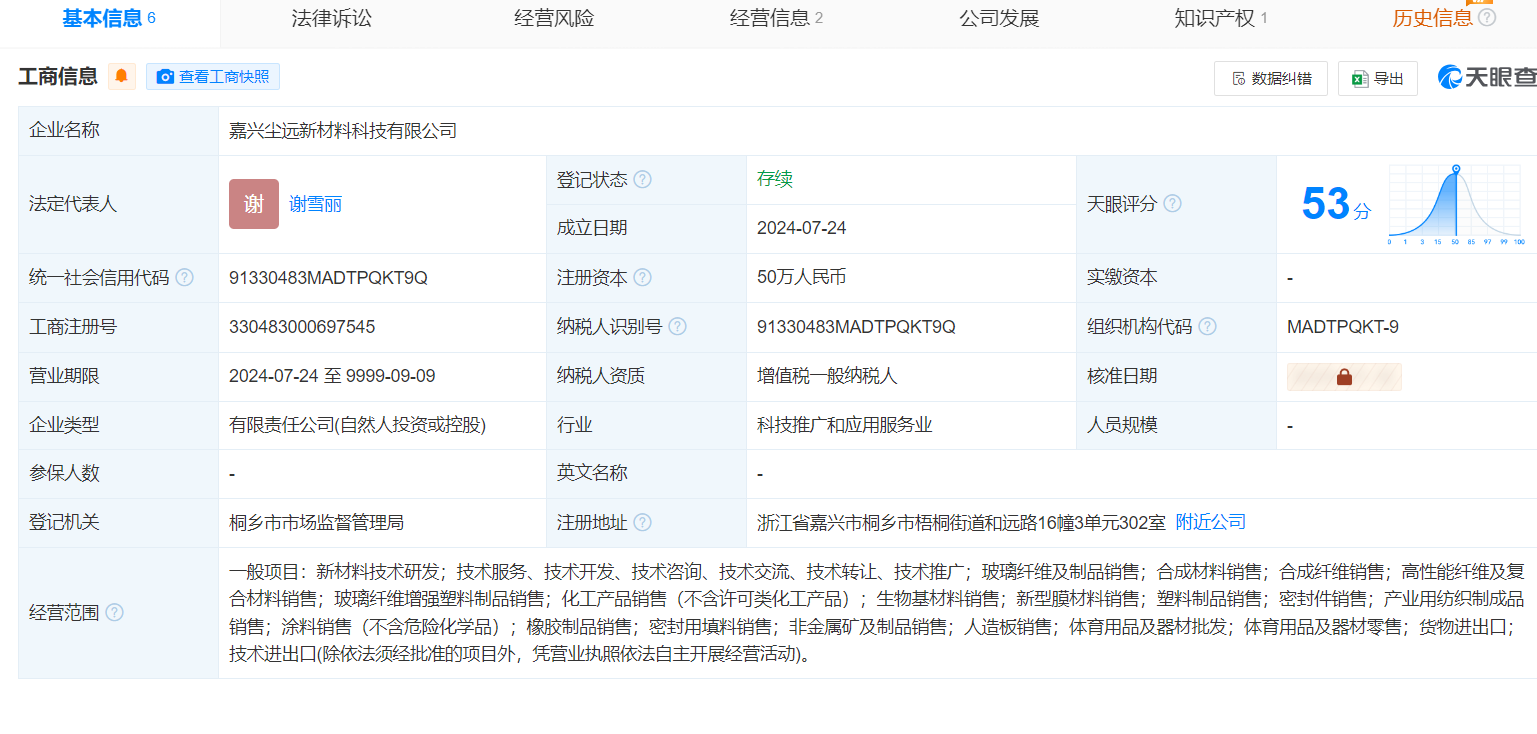This screenshot has height=734, width=1537.
Task: Click the locked 核准日期 value
Action: tap(1344, 377)
